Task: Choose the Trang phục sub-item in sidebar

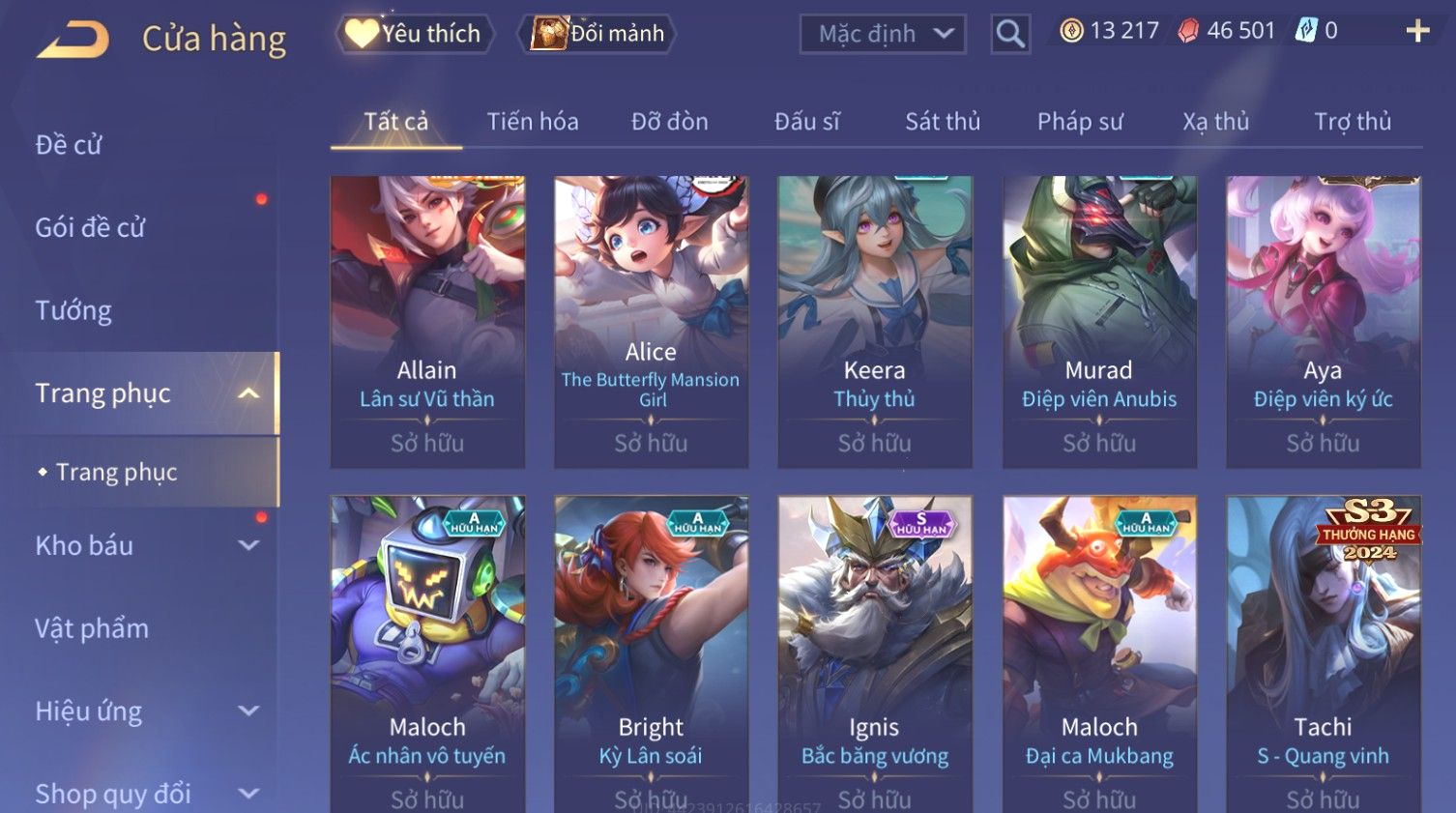Action: pos(116,472)
